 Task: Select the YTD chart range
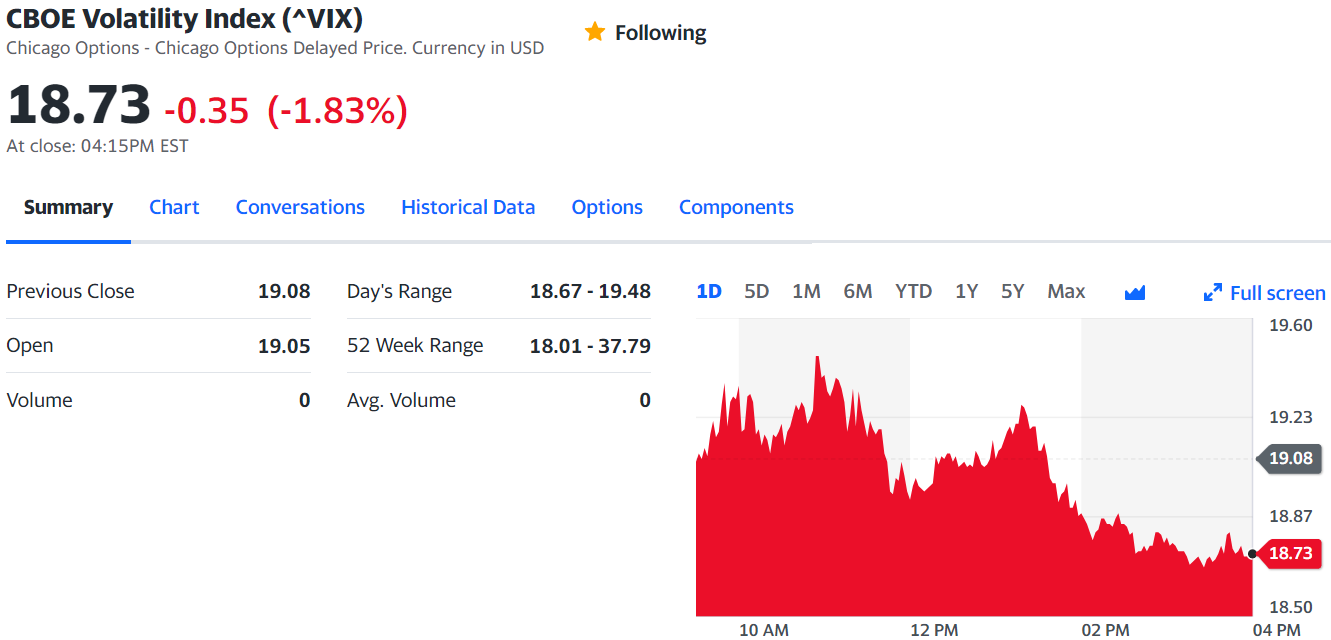pos(914,291)
